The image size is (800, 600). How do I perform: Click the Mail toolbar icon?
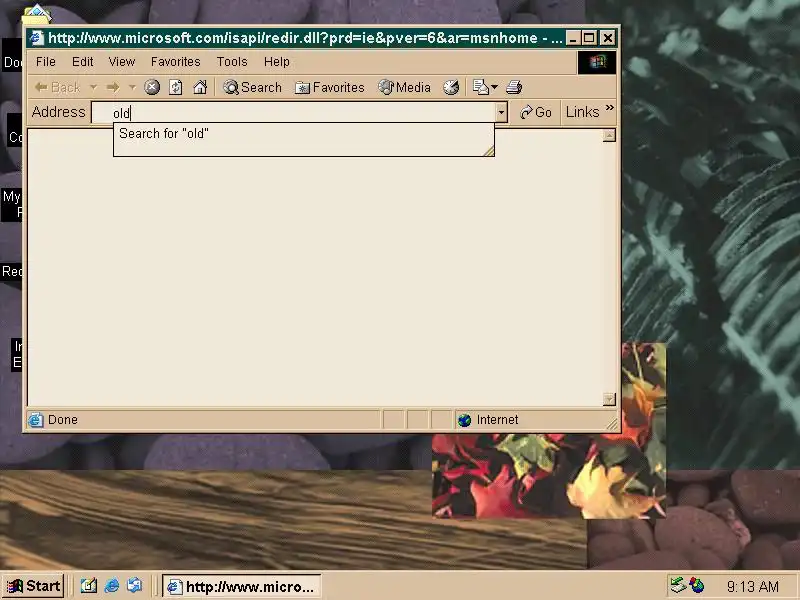pyautogui.click(x=481, y=87)
